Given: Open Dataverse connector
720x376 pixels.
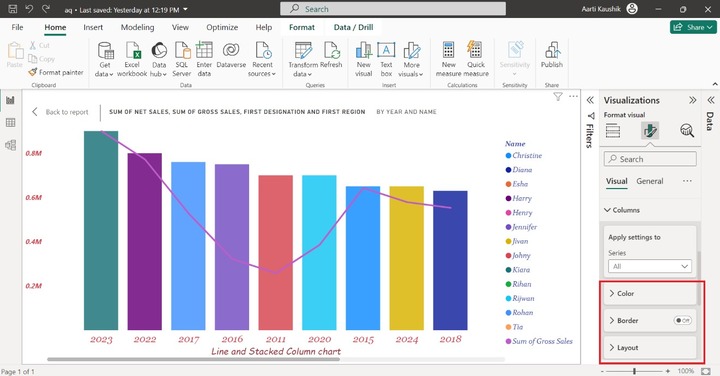Looking at the screenshot, I should [x=231, y=55].
